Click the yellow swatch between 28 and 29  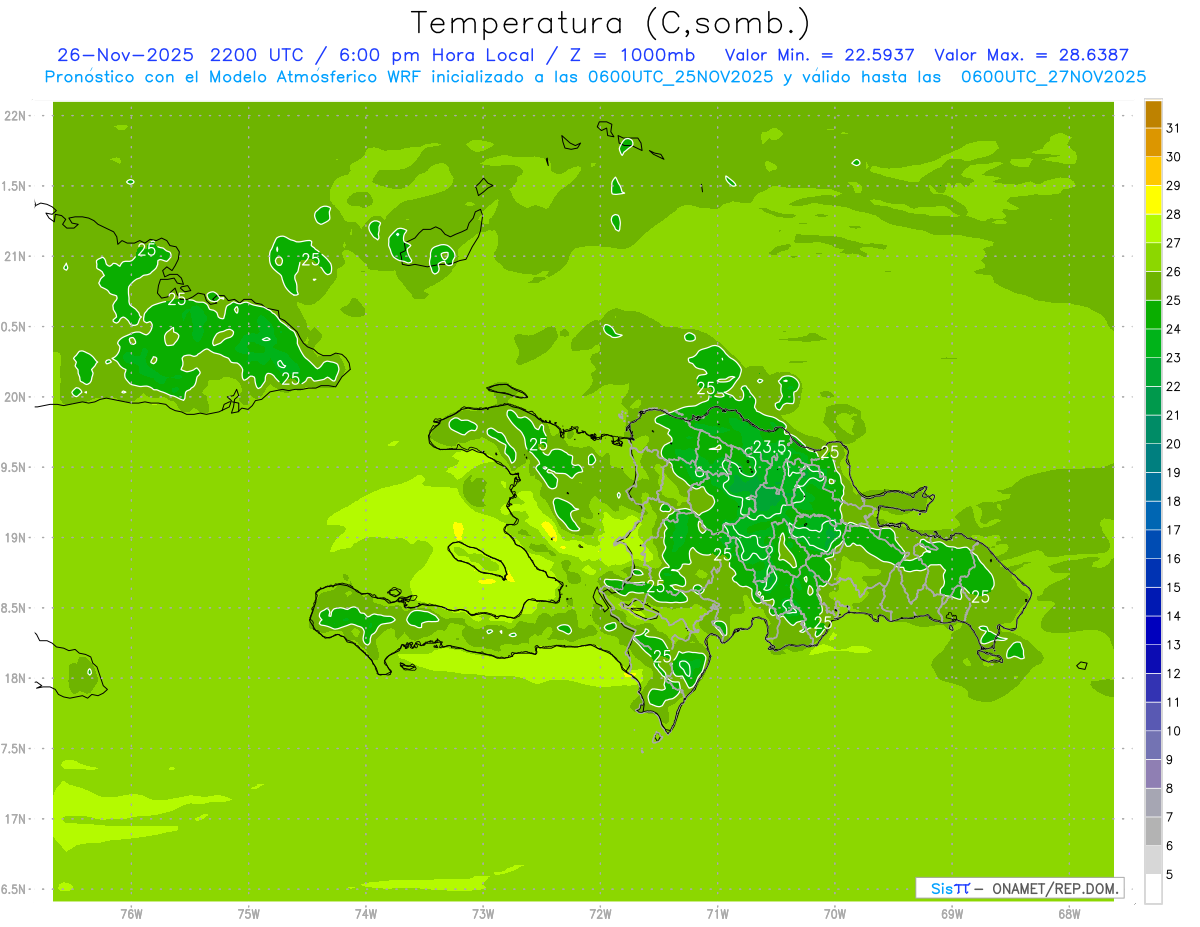[1153, 200]
